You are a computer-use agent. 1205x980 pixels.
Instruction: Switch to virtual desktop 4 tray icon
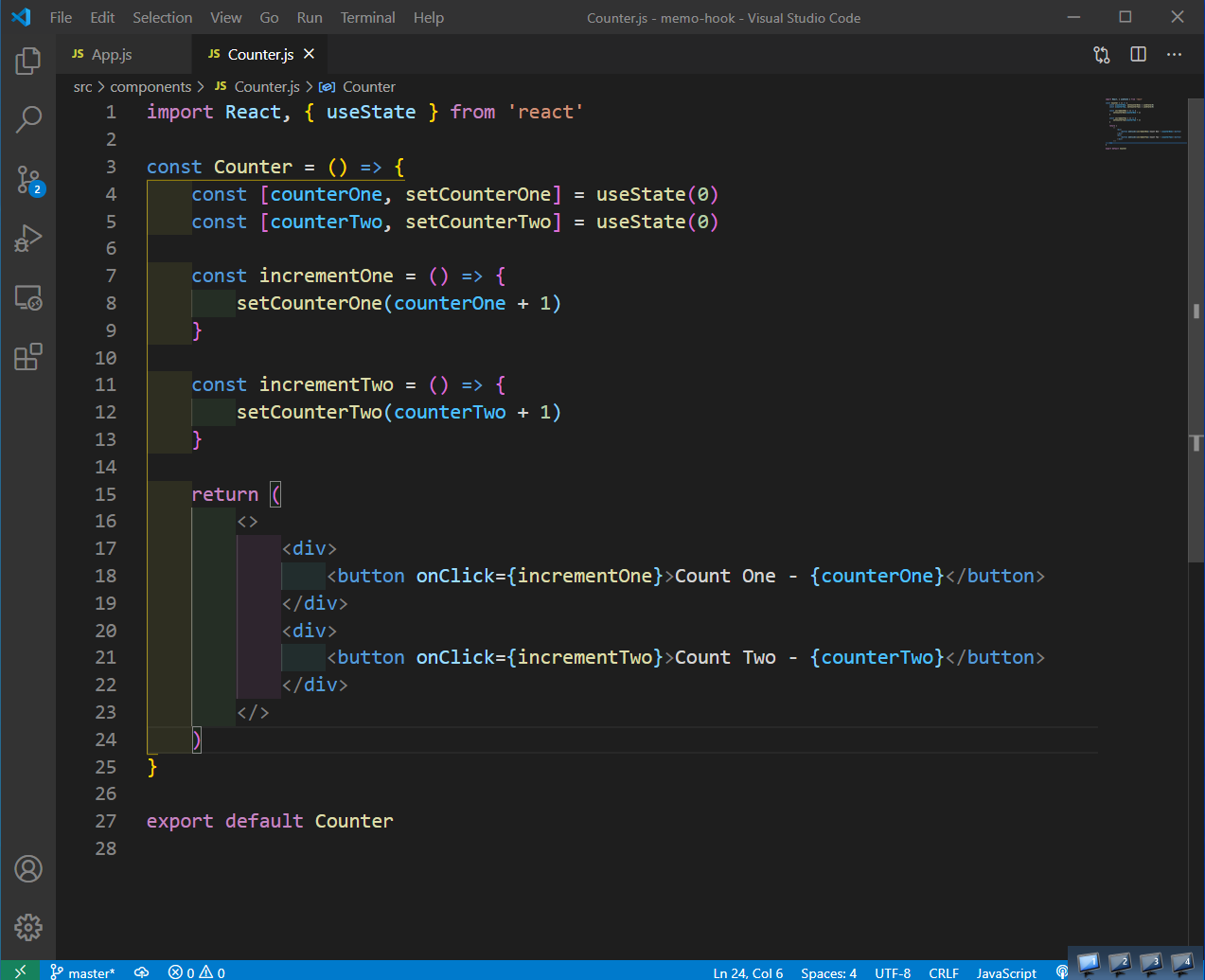1182,964
